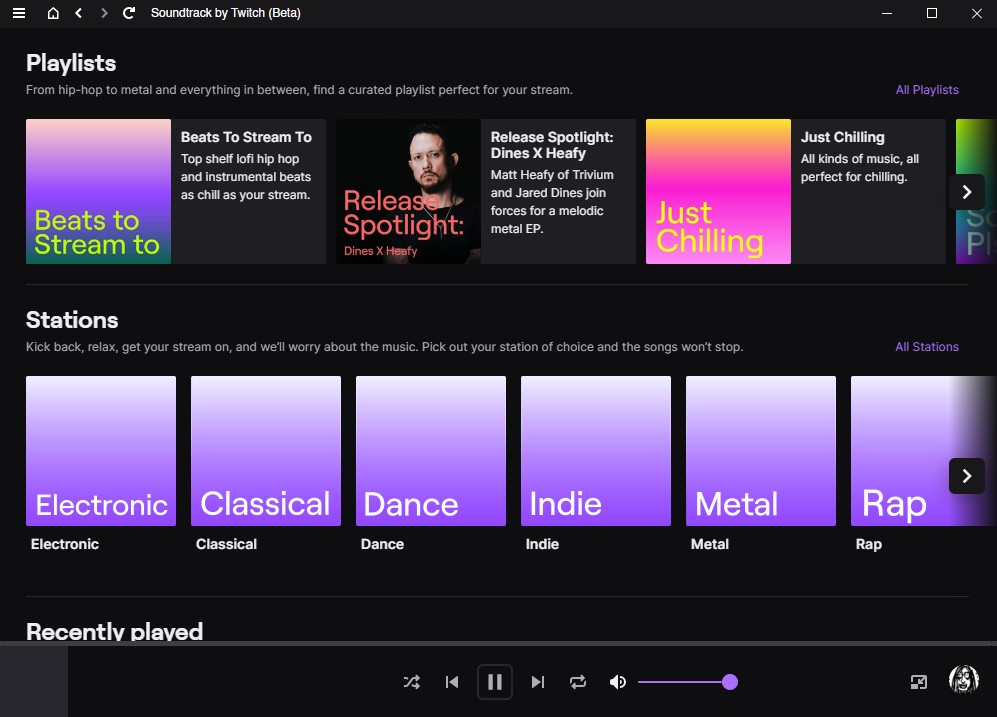
Task: Click the 'Dance' label below the tile
Action: [x=382, y=544]
